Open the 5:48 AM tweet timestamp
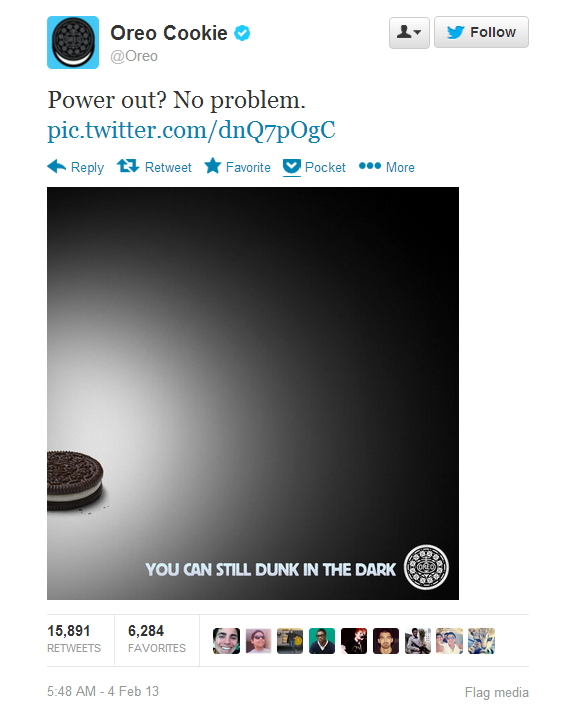The image size is (575, 719). coord(103,691)
